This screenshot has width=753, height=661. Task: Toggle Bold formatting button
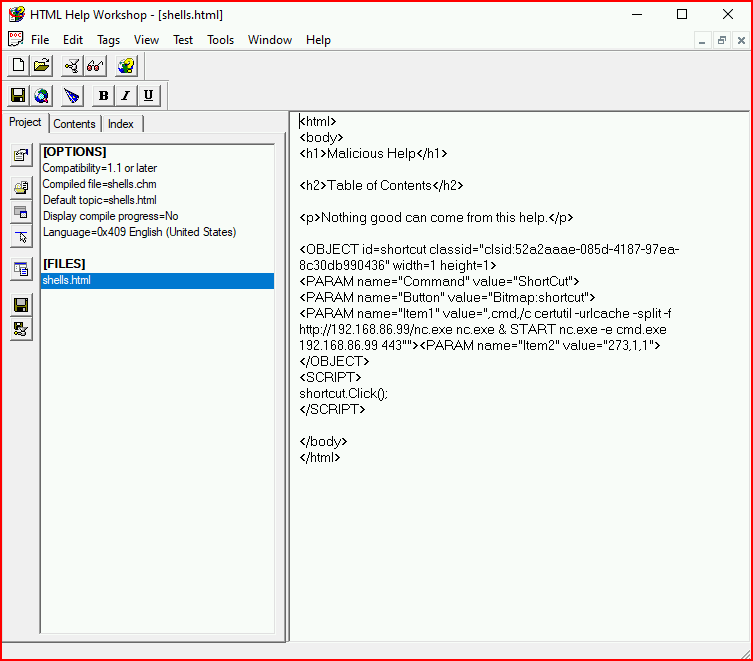(103, 96)
